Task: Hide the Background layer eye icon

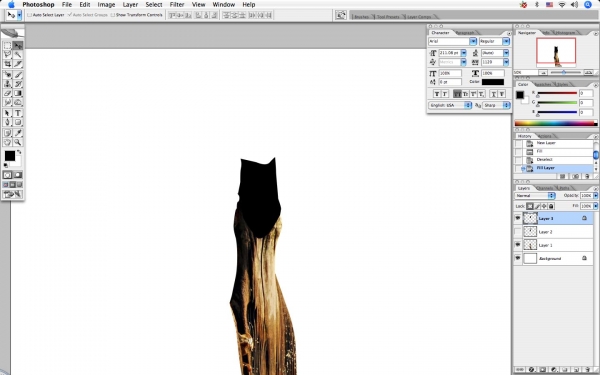Action: [518, 258]
